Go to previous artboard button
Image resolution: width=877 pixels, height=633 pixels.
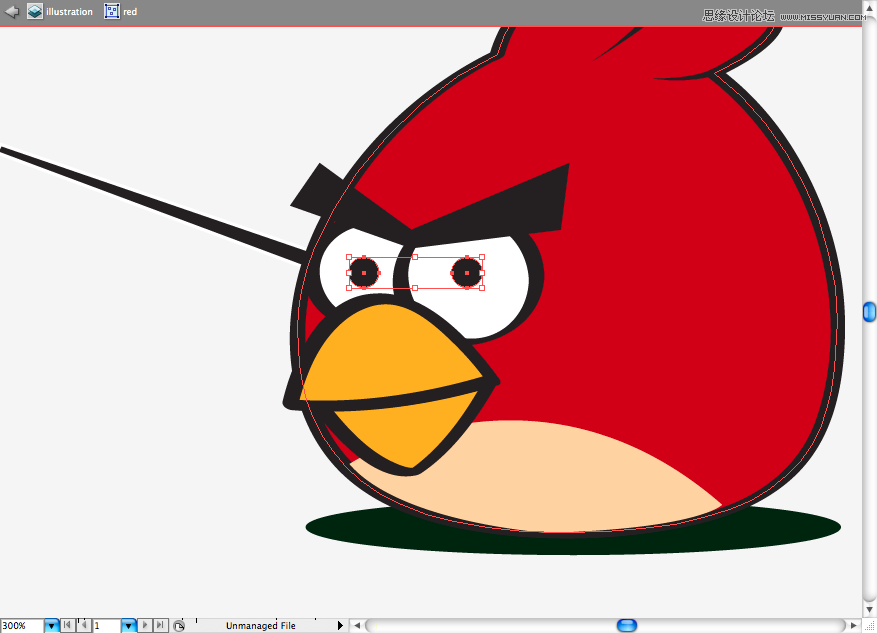click(x=83, y=625)
